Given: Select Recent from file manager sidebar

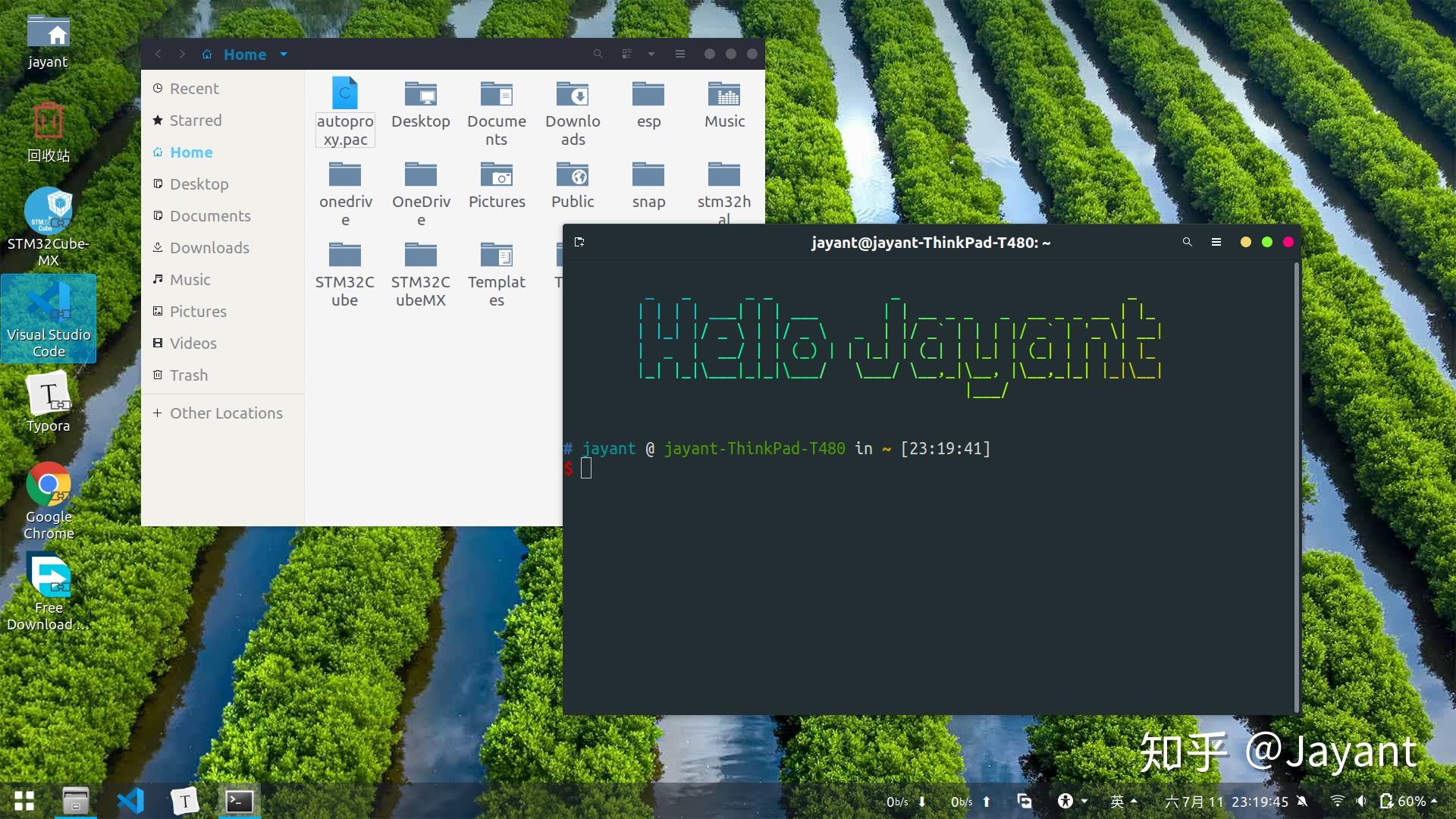Looking at the screenshot, I should pyautogui.click(x=194, y=88).
